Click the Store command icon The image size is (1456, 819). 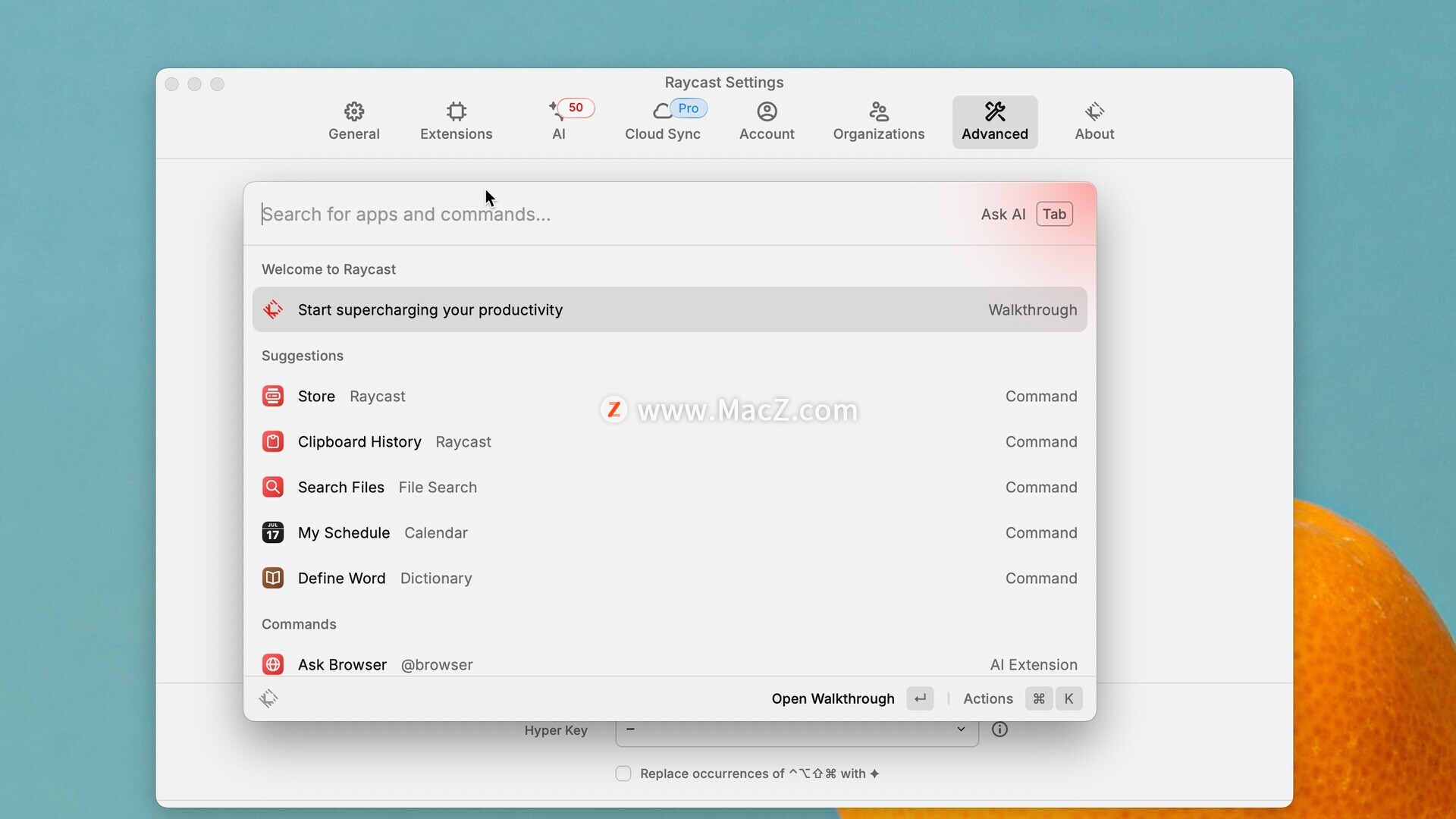pyautogui.click(x=273, y=396)
